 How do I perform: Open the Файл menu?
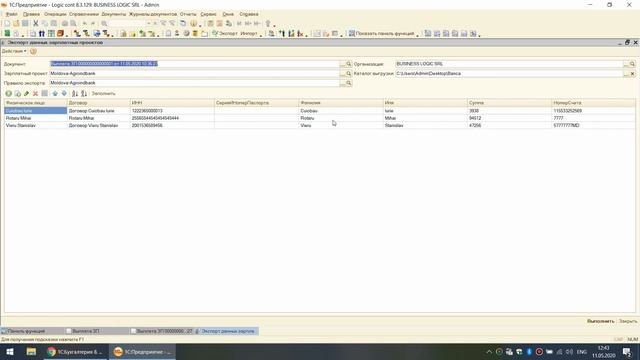tap(11, 14)
